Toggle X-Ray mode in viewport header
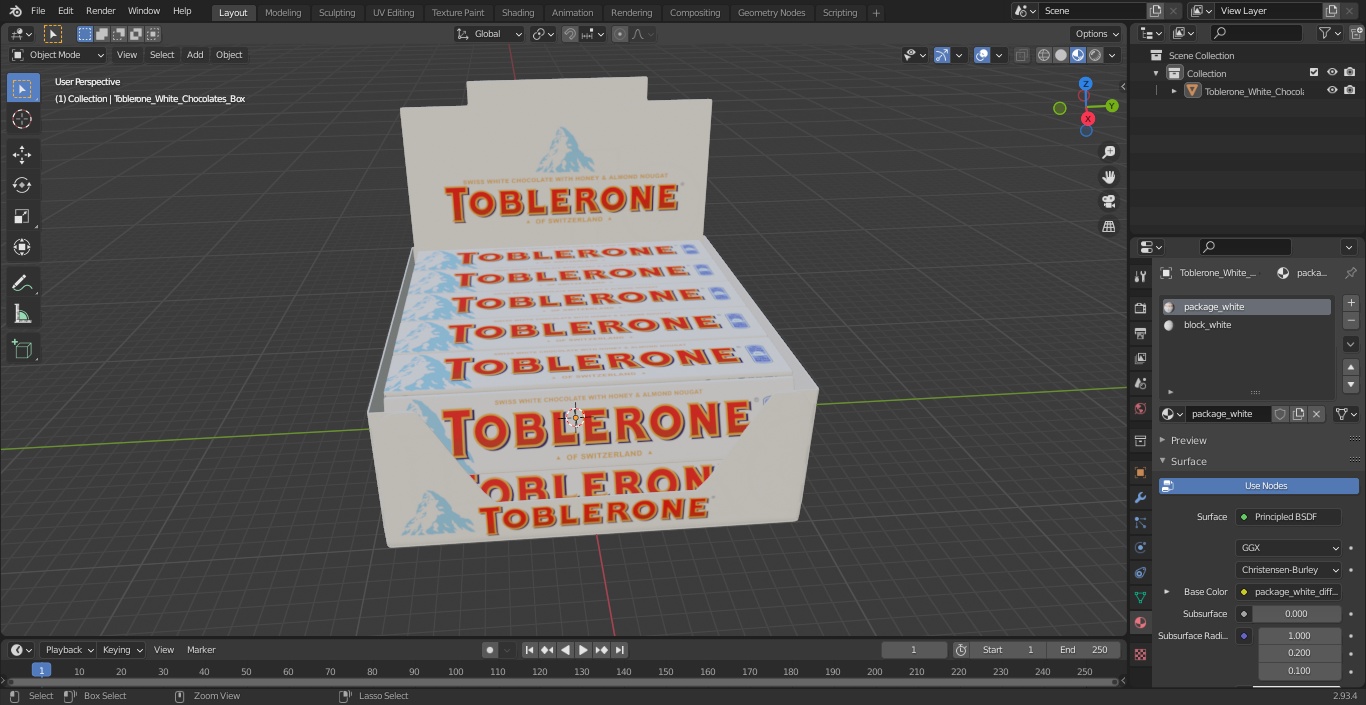This screenshot has height=705, width=1366. point(1021,55)
